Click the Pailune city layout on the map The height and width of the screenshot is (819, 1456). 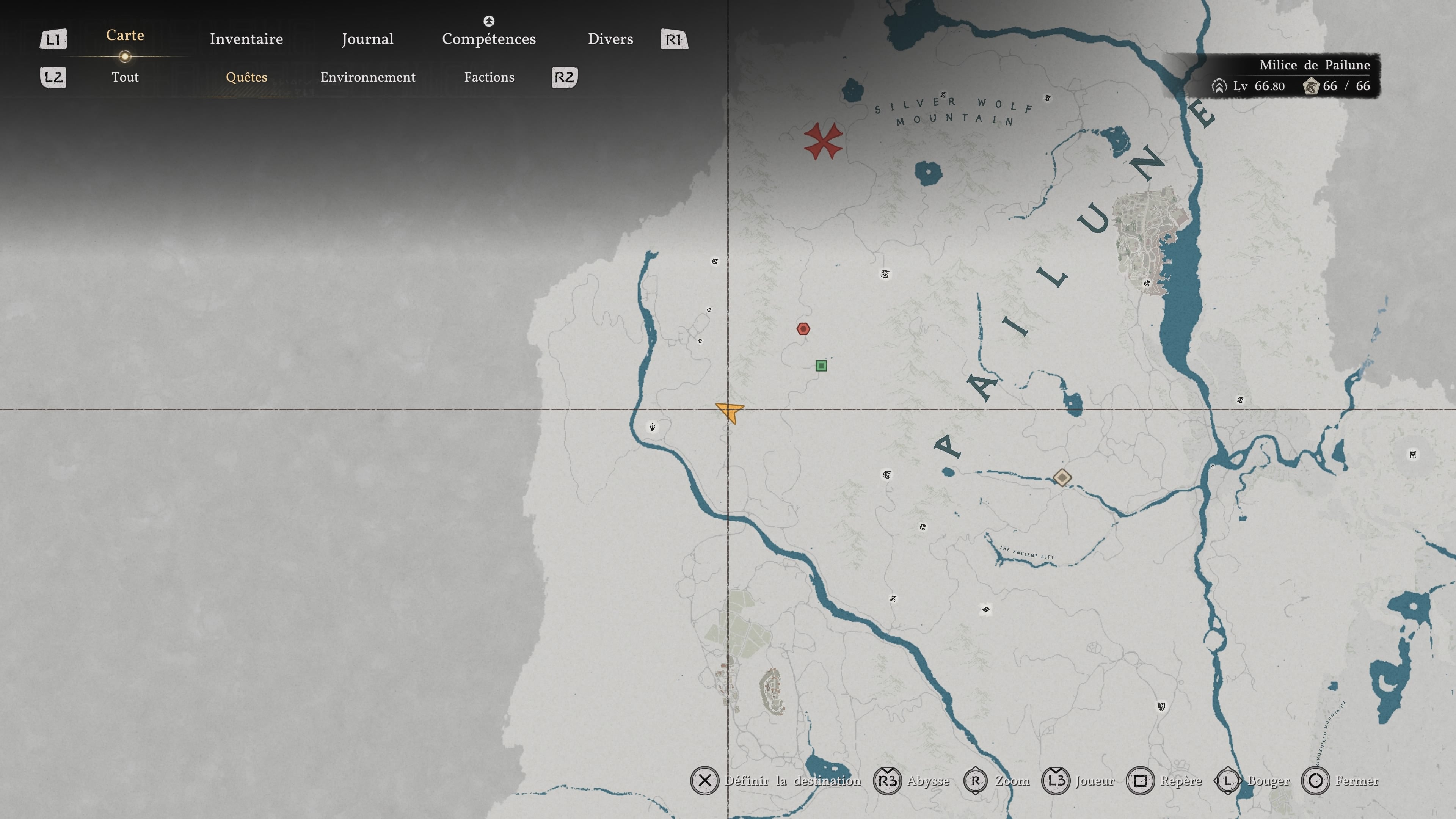click(1150, 240)
